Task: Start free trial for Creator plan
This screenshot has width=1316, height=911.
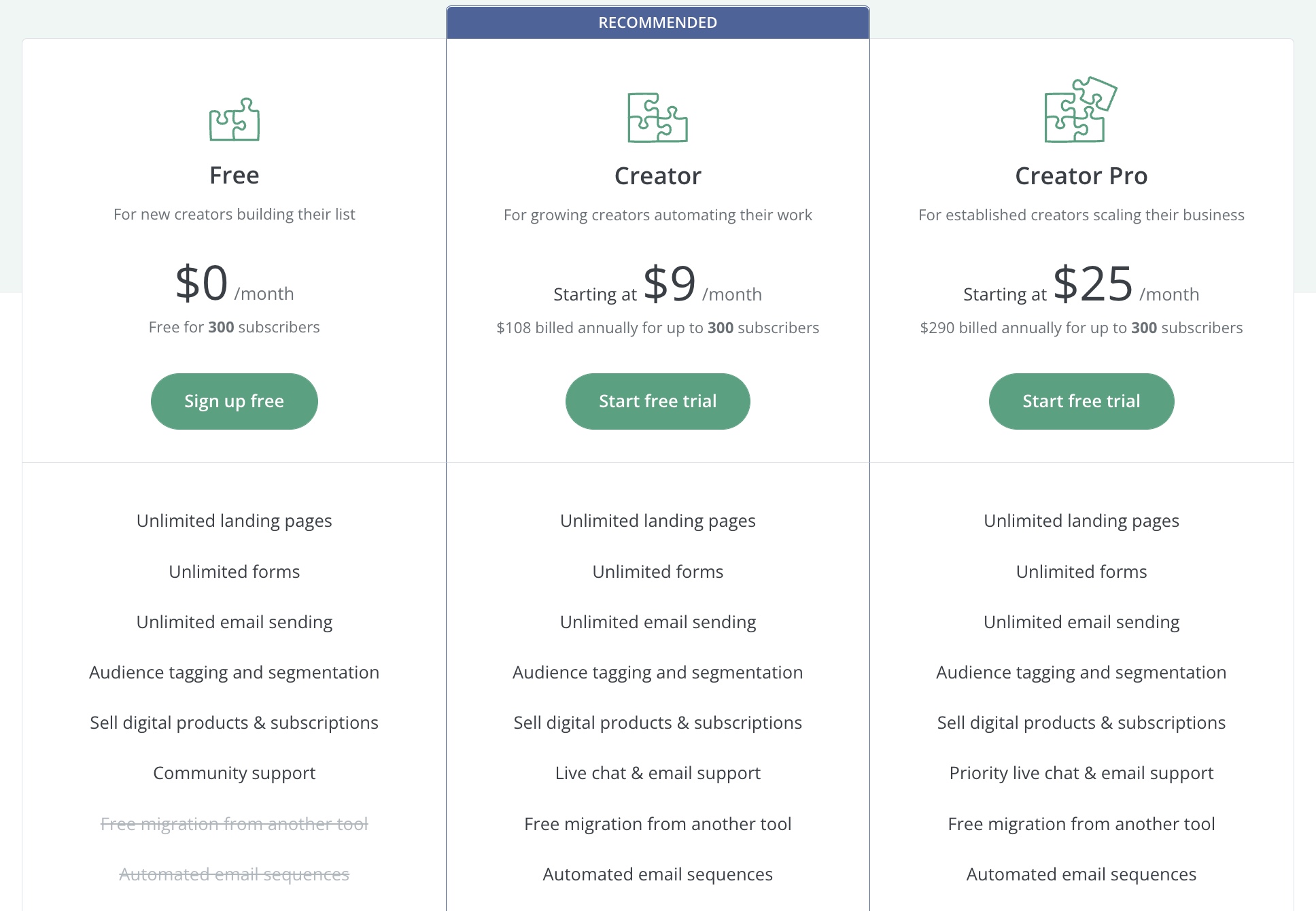Action: click(x=658, y=401)
